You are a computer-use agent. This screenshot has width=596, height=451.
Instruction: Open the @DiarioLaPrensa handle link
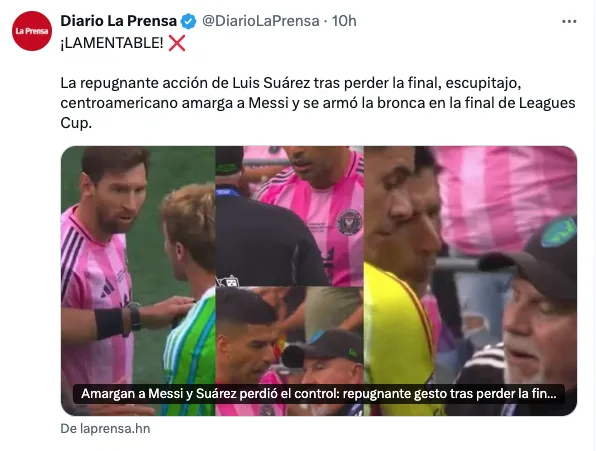pyautogui.click(x=260, y=21)
